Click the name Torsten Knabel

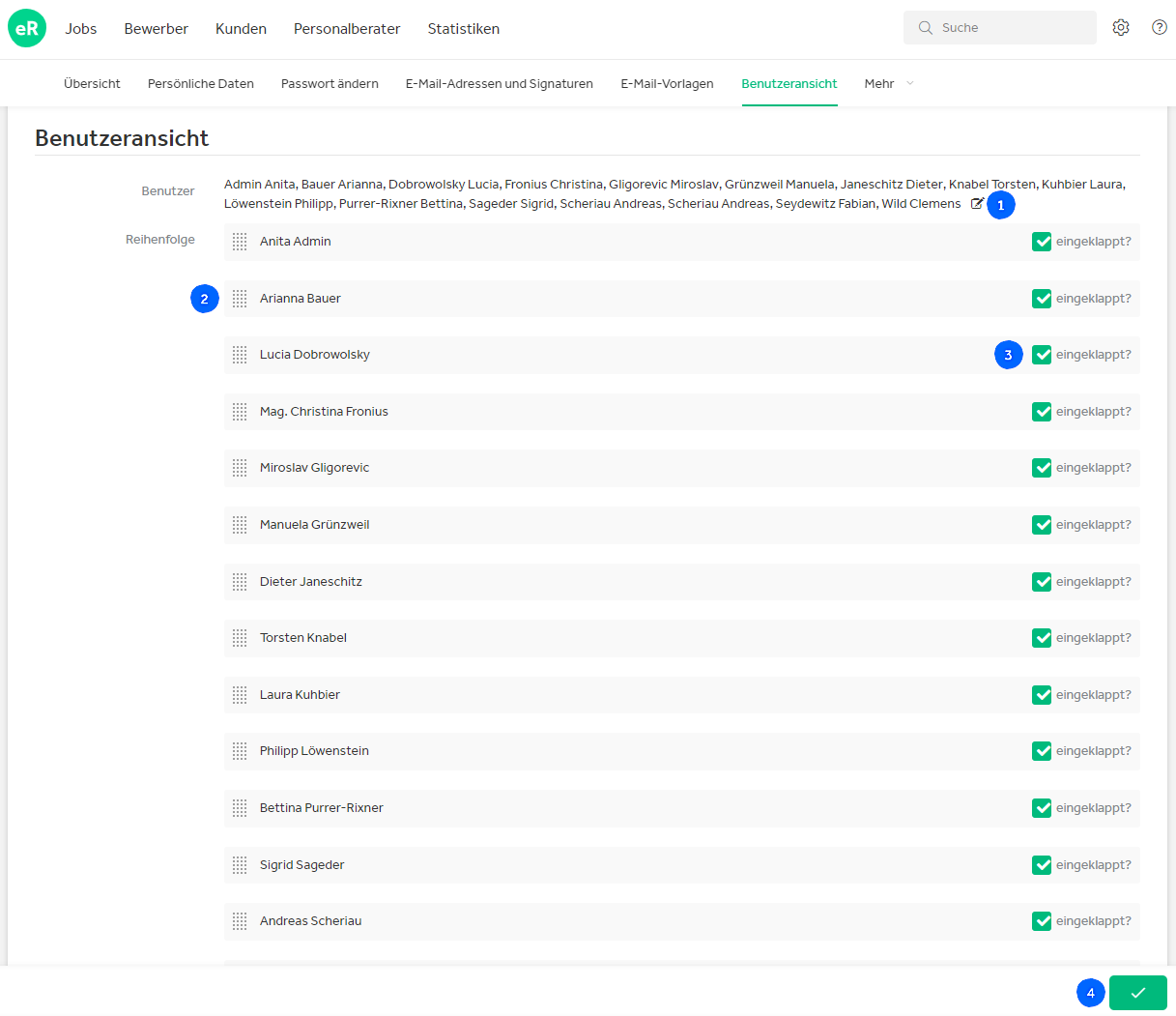[x=303, y=638]
